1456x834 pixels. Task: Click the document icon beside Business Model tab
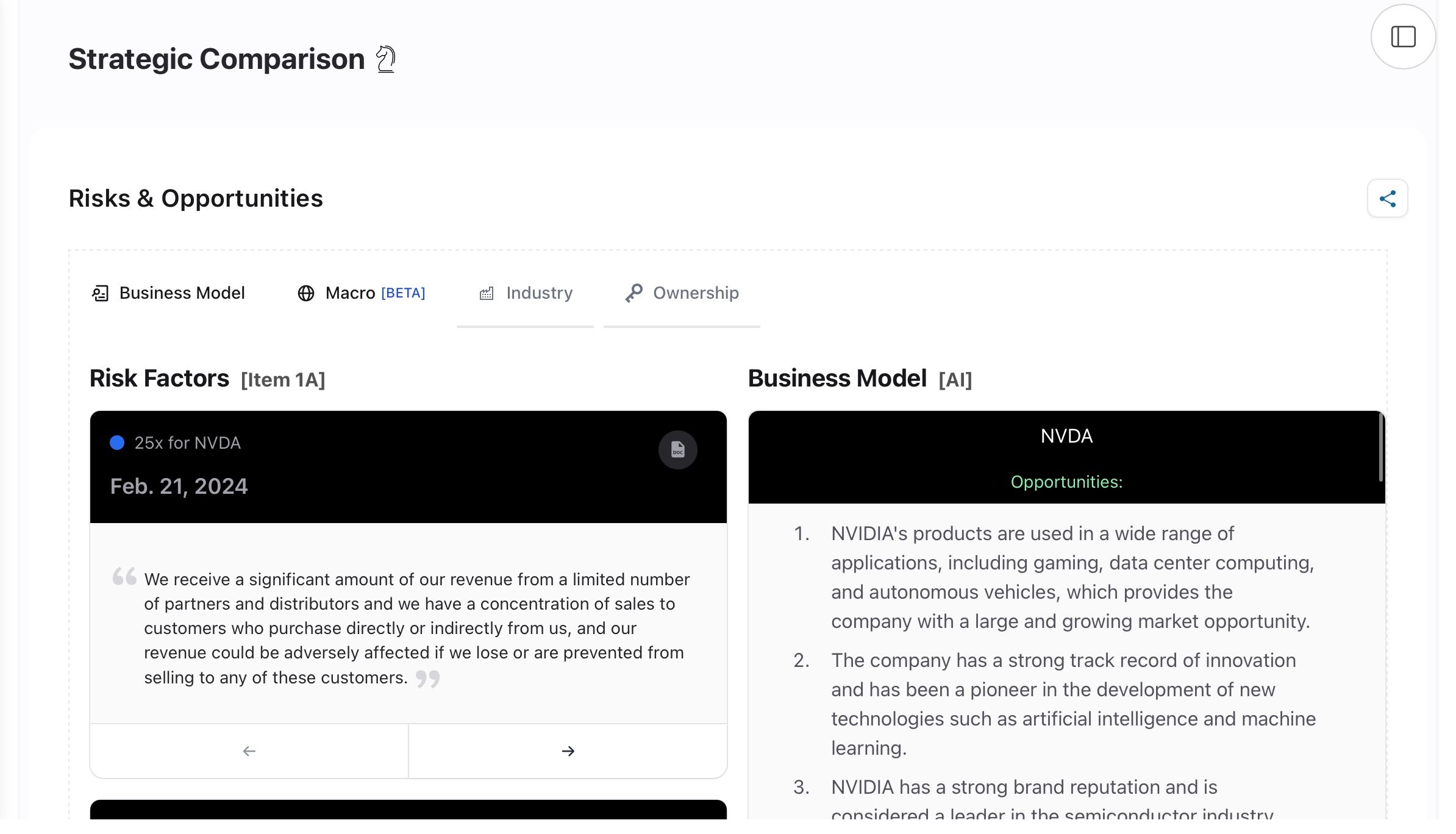(100, 293)
